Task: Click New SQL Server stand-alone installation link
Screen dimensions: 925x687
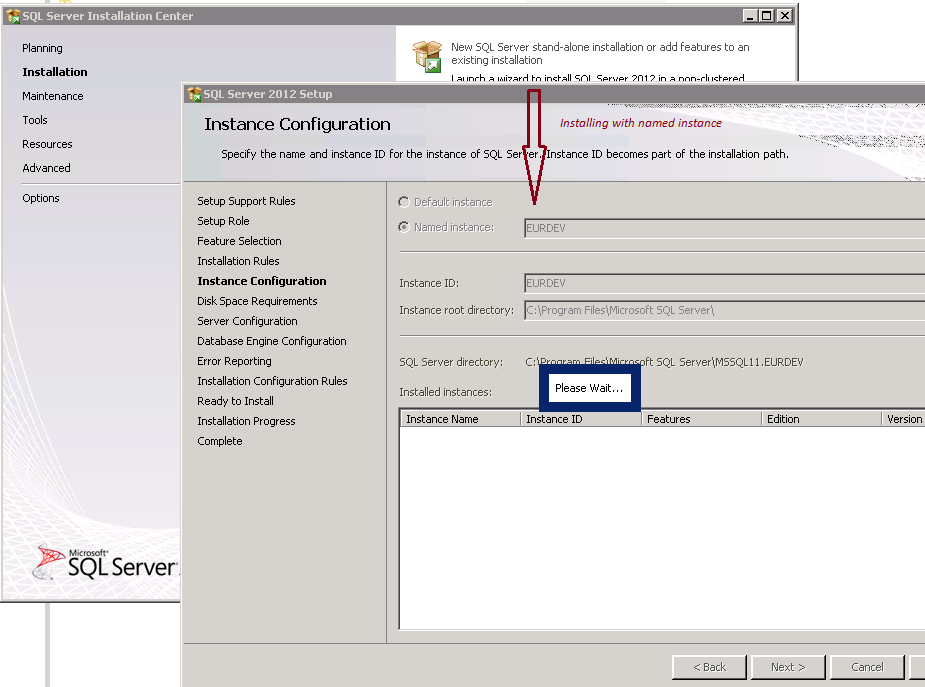Action: 600,53
